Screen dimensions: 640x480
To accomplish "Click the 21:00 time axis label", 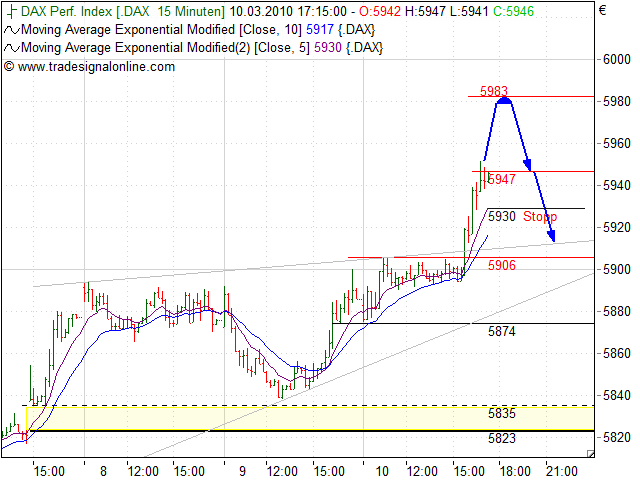I will (562, 471).
